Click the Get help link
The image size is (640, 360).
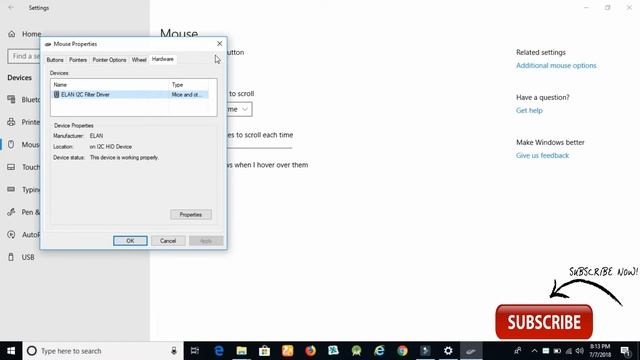[529, 110]
